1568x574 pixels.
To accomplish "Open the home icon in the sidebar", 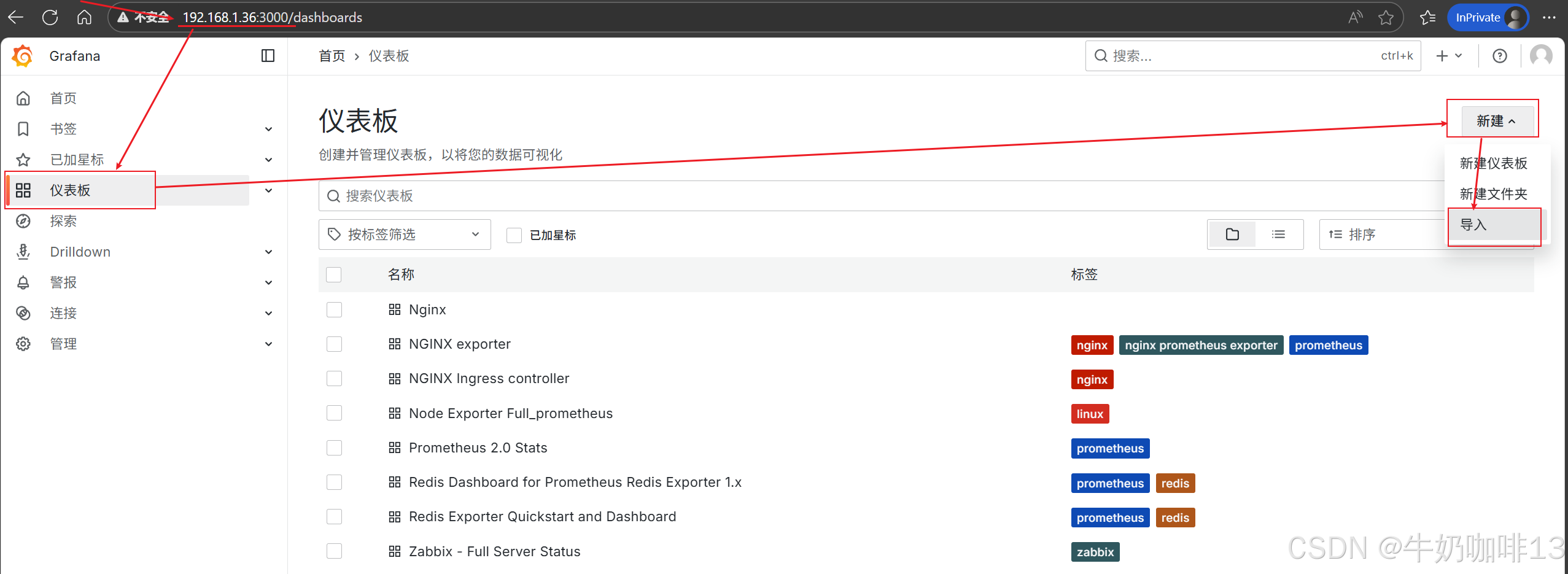I will click(x=23, y=98).
